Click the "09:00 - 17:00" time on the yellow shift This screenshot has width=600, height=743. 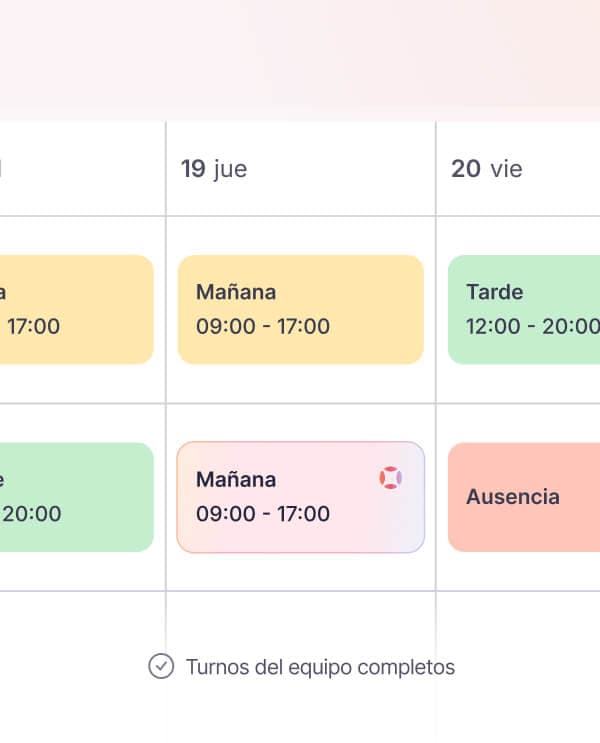[263, 326]
